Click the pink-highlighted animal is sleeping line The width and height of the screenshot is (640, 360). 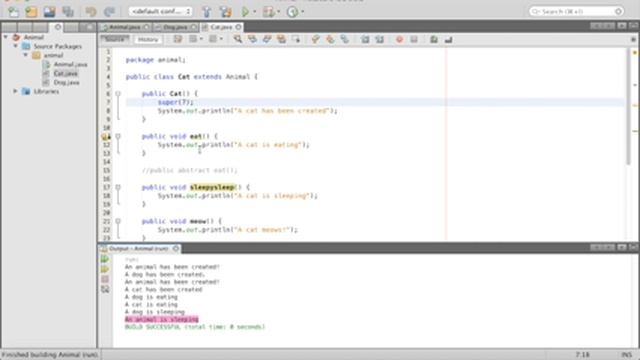click(x=162, y=319)
